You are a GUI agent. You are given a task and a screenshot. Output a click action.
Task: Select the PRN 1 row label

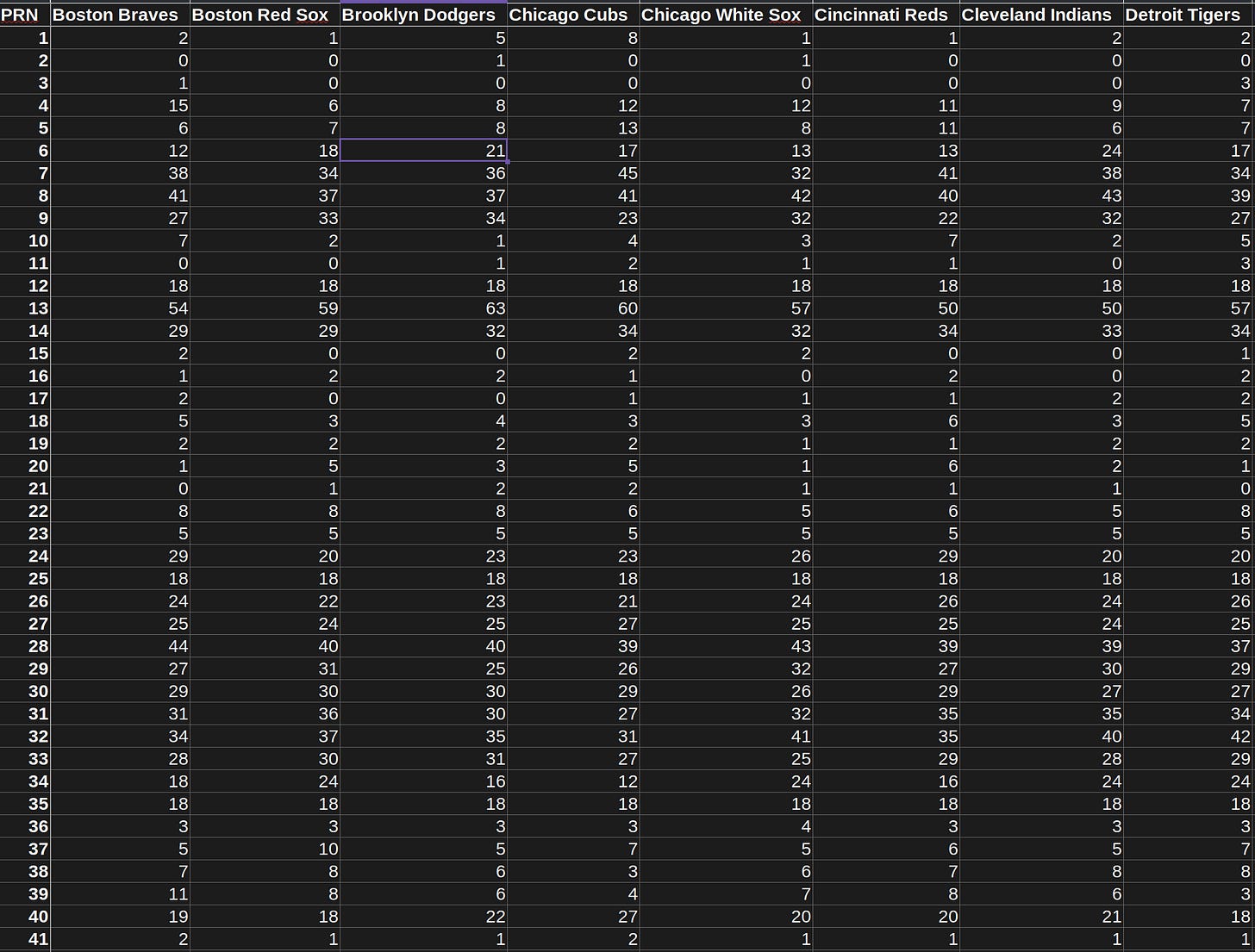(x=25, y=37)
